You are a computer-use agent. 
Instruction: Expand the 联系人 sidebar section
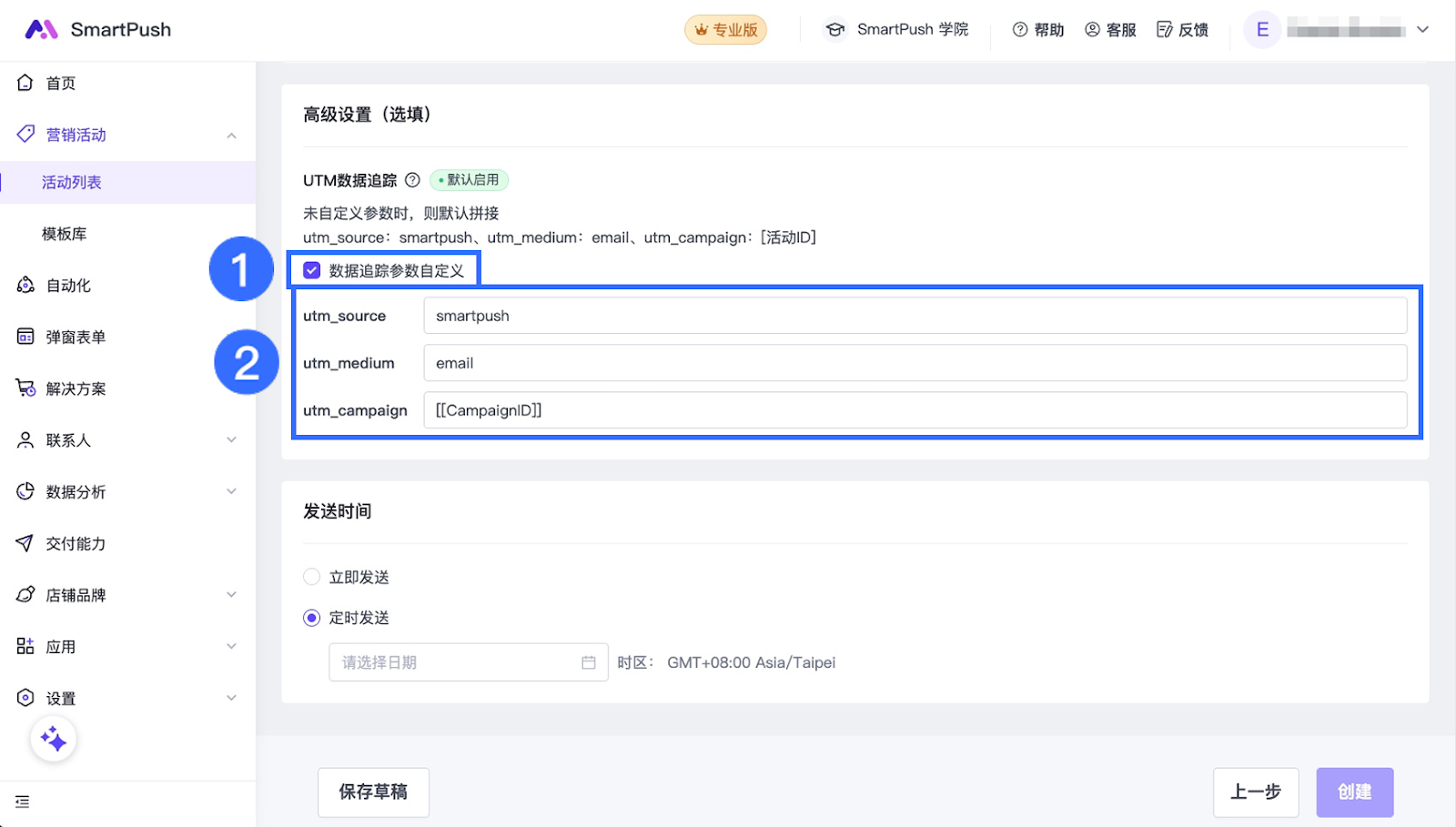pos(231,440)
